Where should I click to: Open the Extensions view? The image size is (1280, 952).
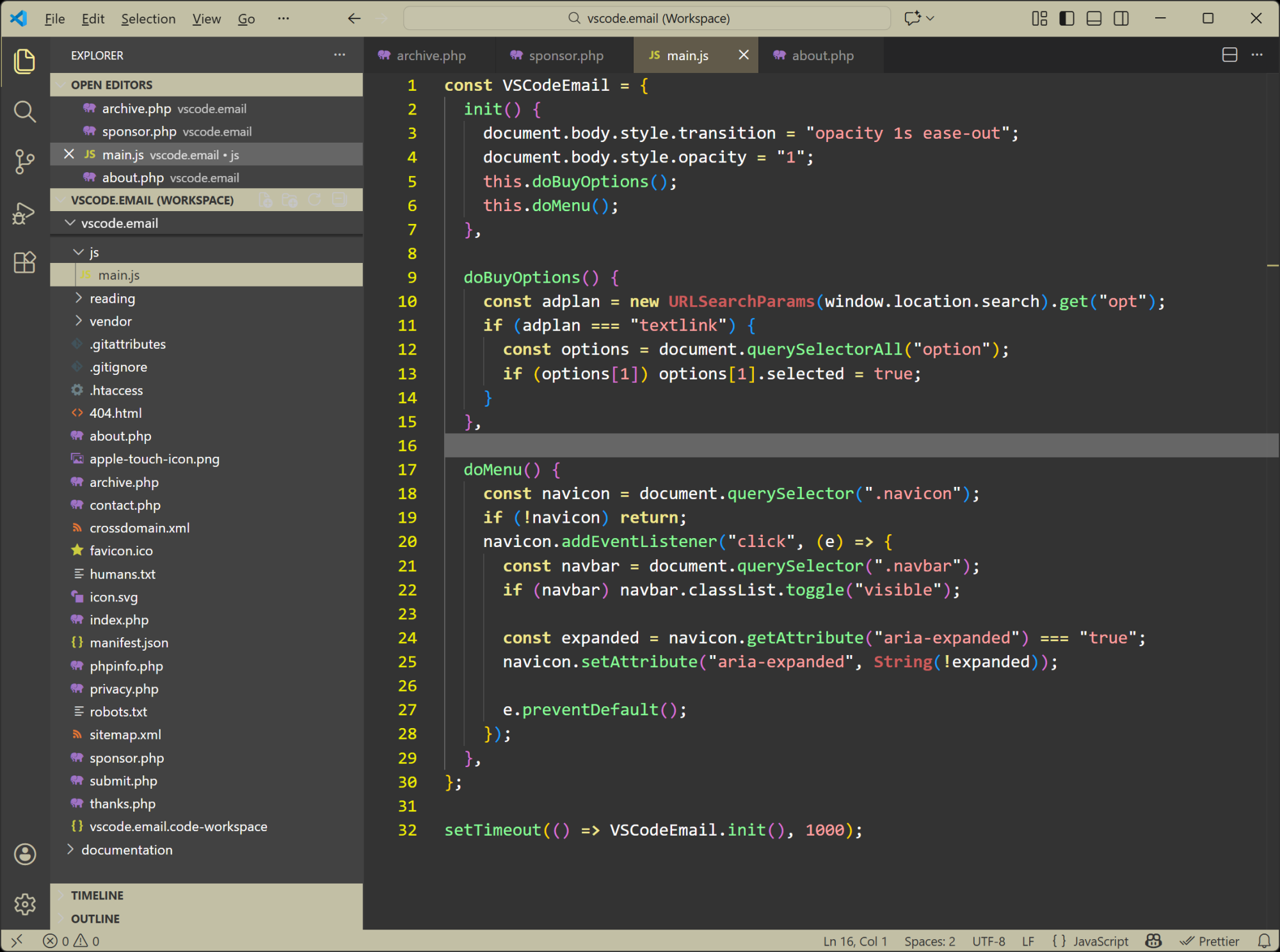tap(24, 262)
